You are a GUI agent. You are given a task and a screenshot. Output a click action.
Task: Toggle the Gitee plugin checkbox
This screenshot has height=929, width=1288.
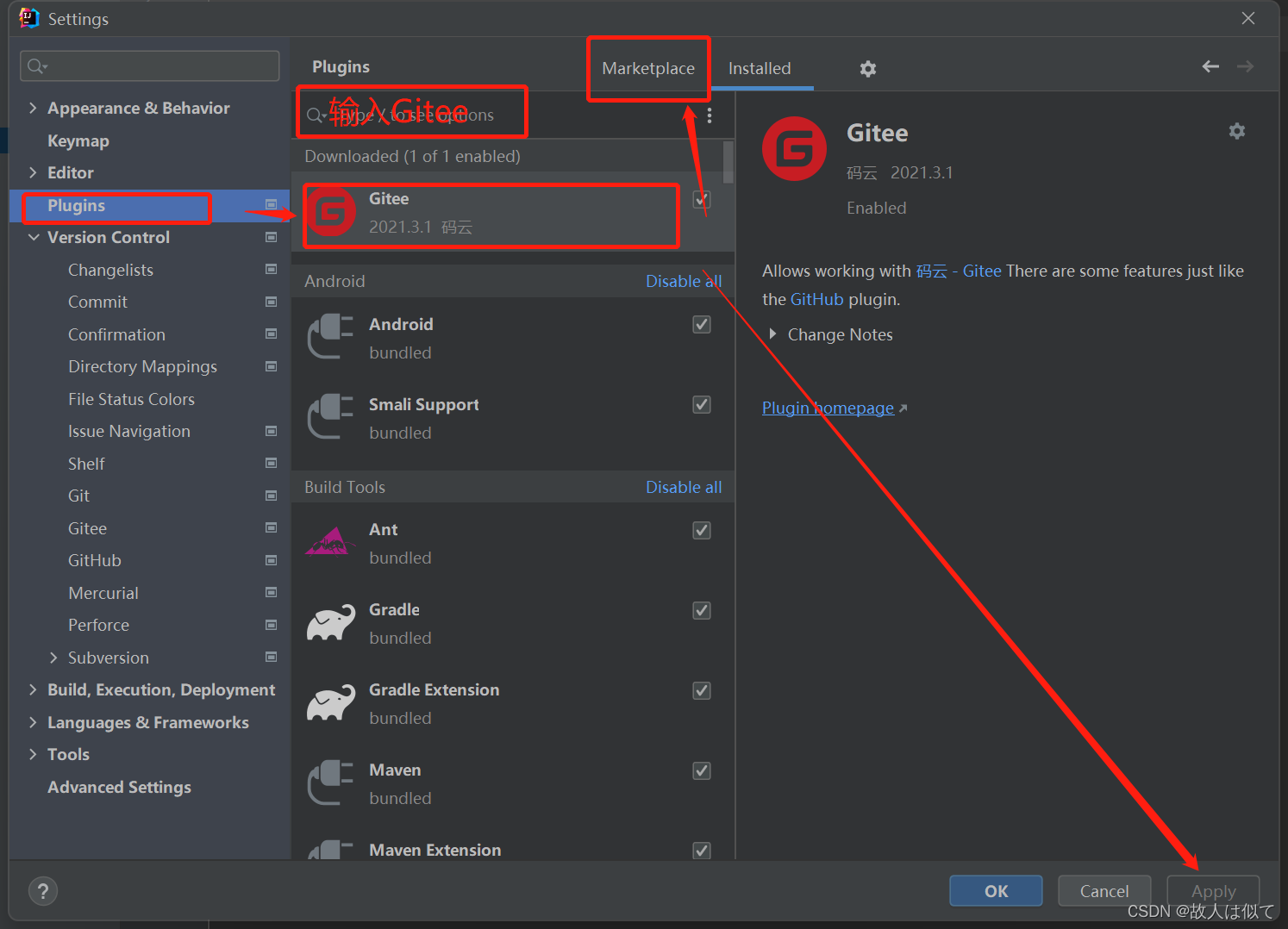702,199
